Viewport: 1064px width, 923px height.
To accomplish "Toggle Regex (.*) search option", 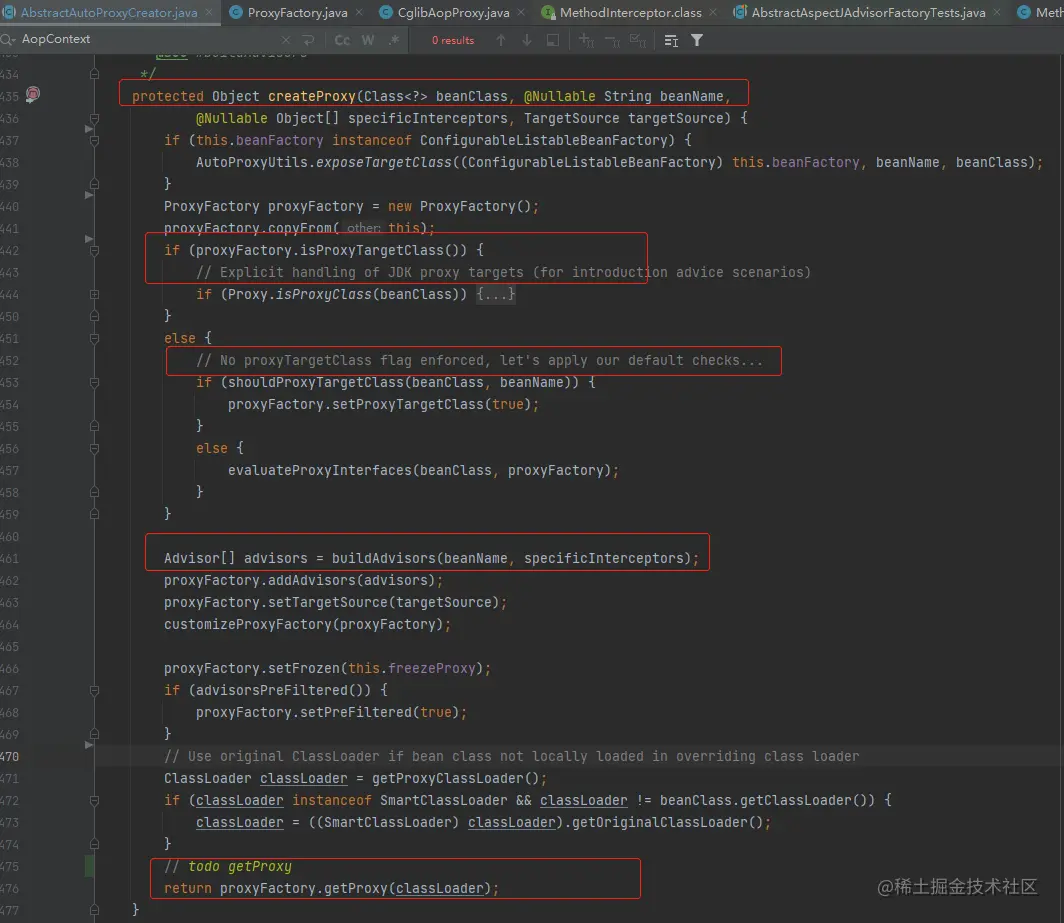I will (x=394, y=40).
